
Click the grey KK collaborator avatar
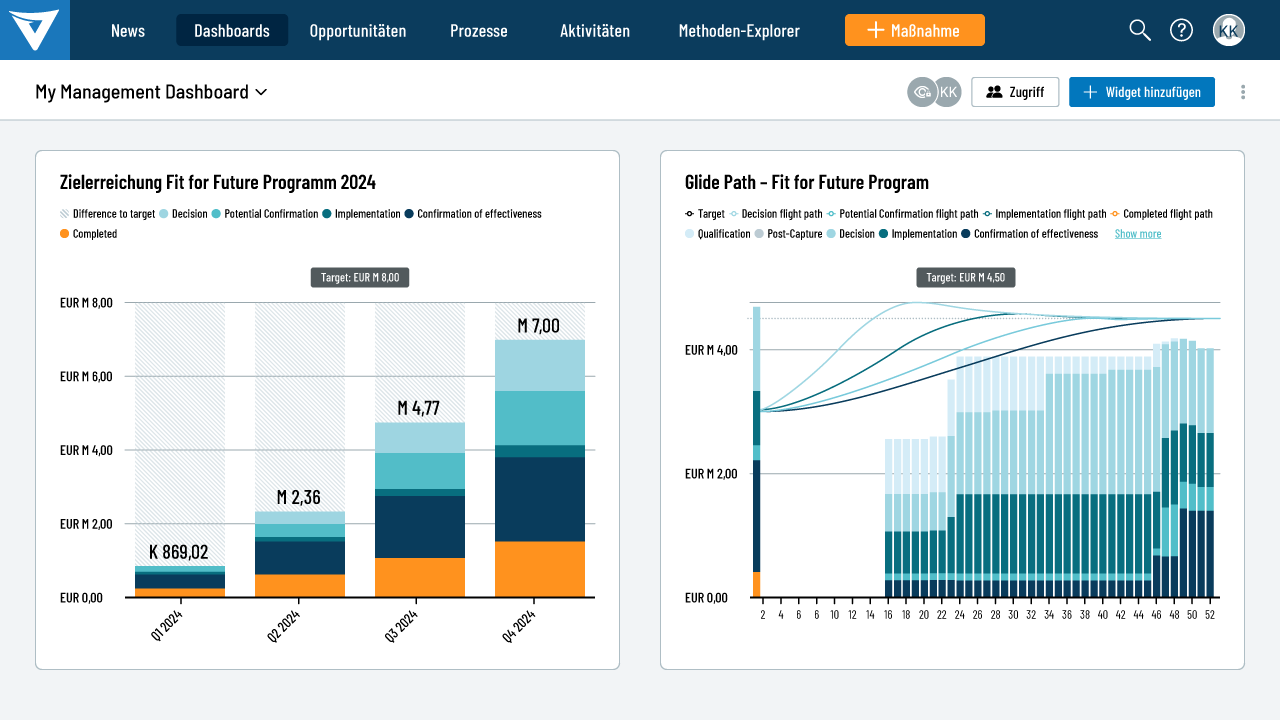(x=948, y=92)
